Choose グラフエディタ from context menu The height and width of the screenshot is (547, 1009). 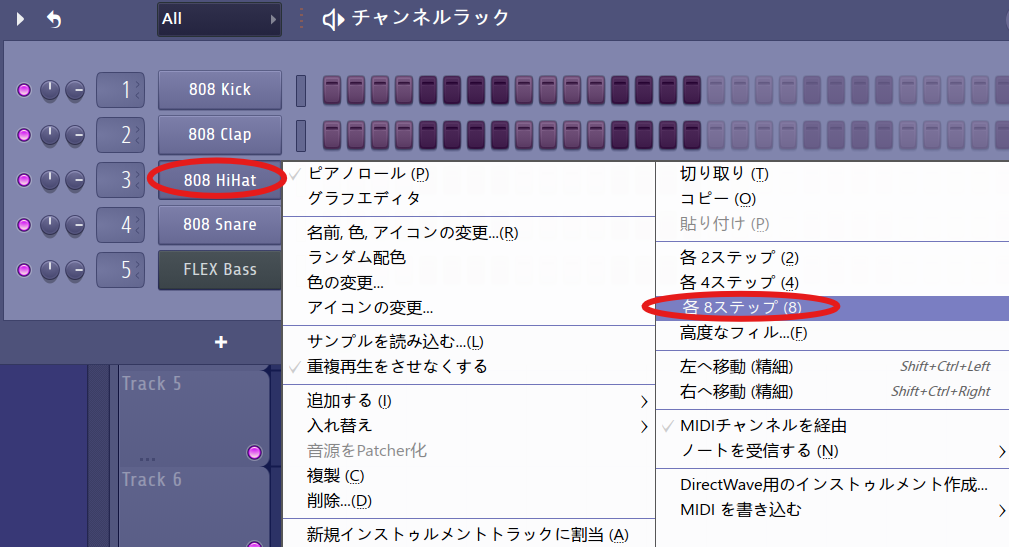(x=364, y=198)
